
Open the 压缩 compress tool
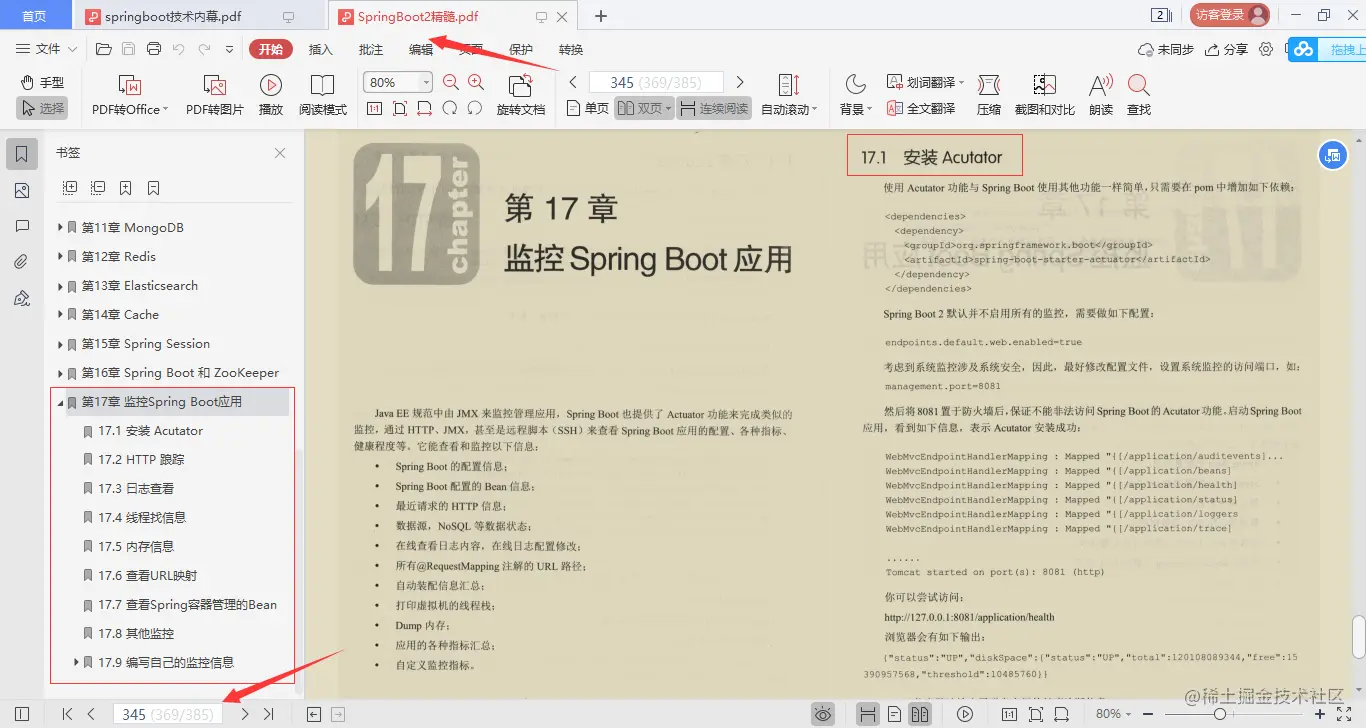coord(989,96)
